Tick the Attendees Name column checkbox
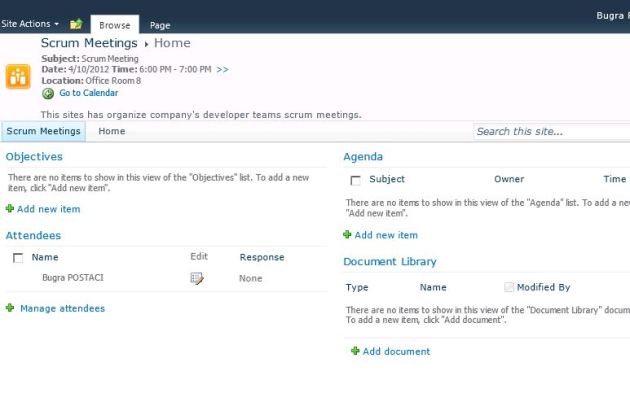Screen dimensions: 630x406 (x=18, y=258)
